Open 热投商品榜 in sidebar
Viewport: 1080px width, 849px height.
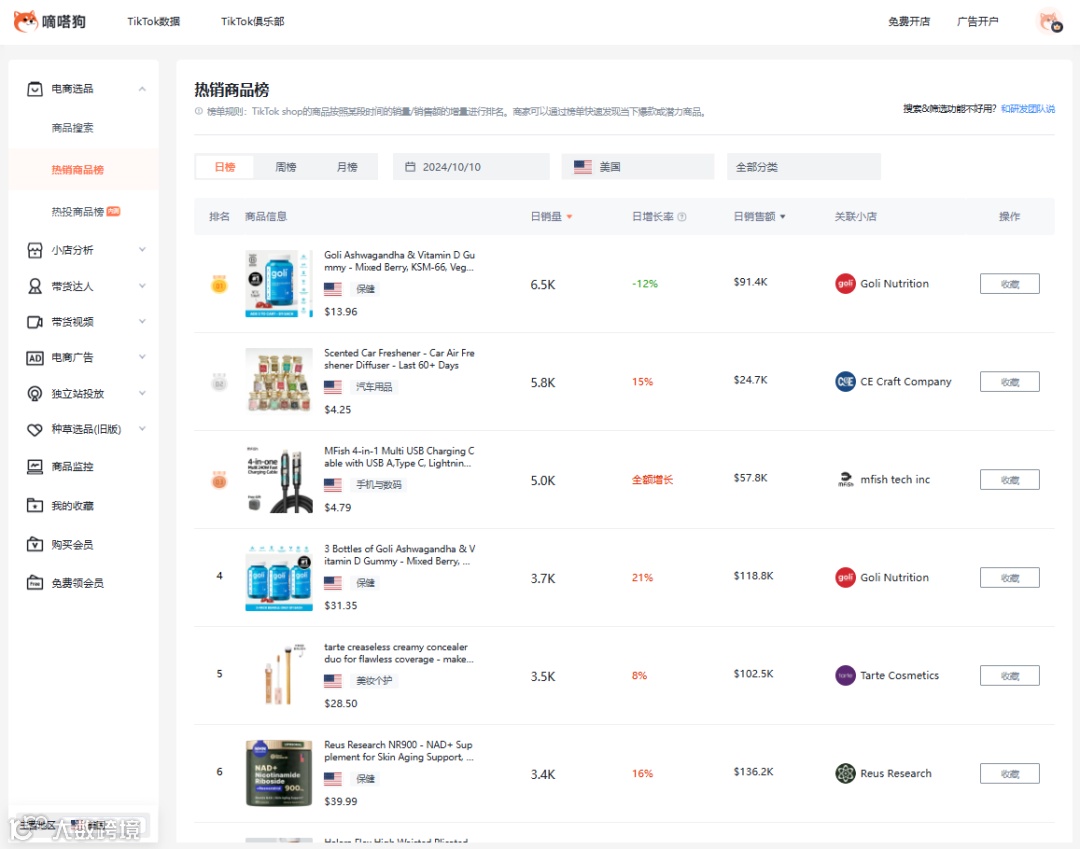tap(77, 211)
